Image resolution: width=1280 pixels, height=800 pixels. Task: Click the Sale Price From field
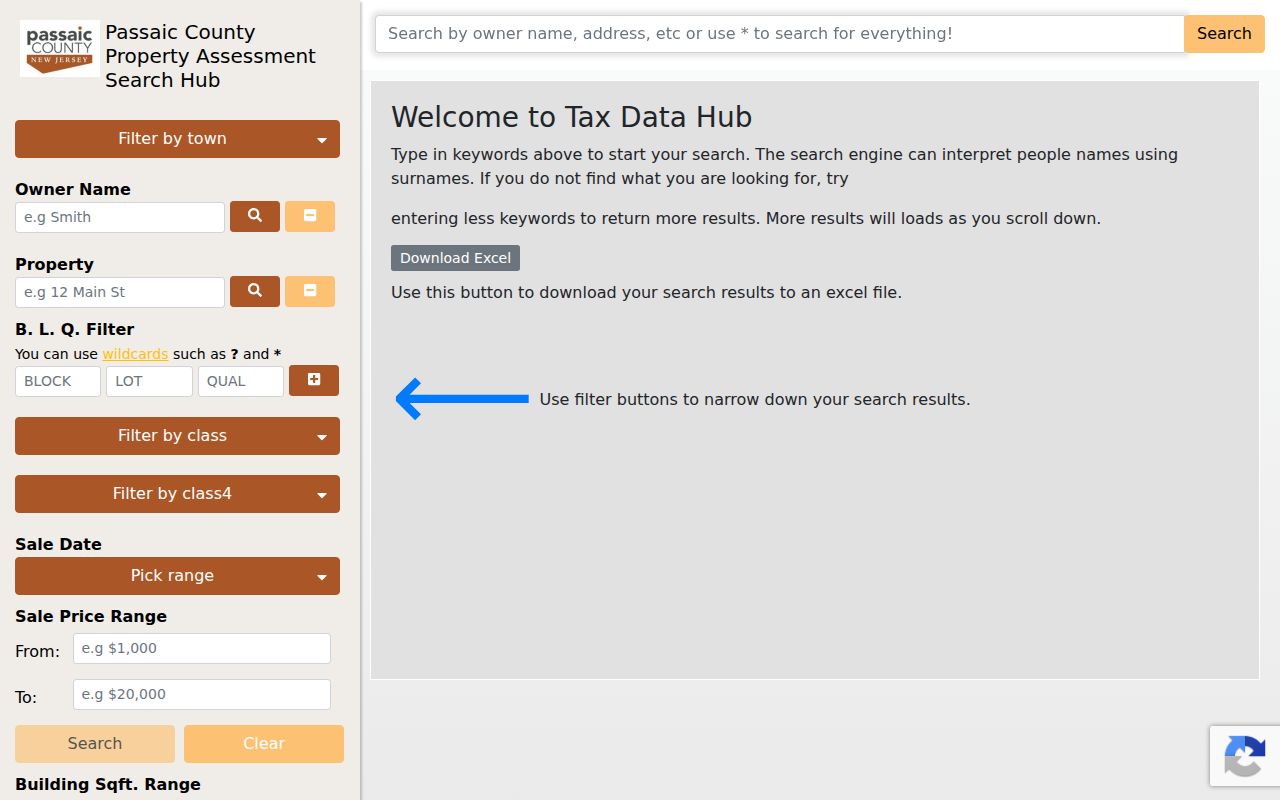(x=202, y=648)
